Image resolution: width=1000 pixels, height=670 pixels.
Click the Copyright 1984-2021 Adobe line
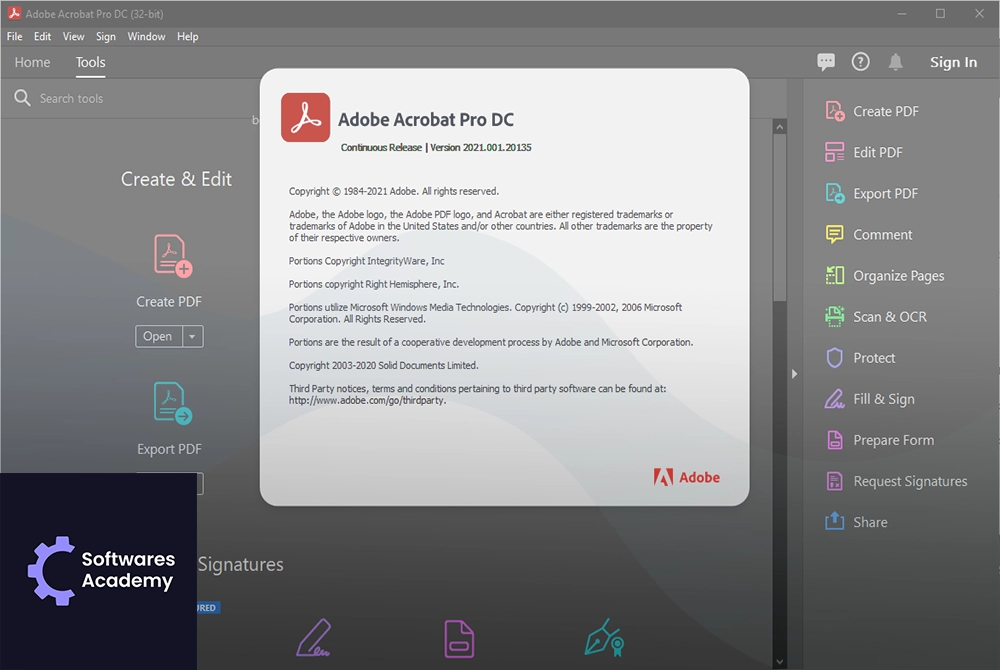click(393, 191)
